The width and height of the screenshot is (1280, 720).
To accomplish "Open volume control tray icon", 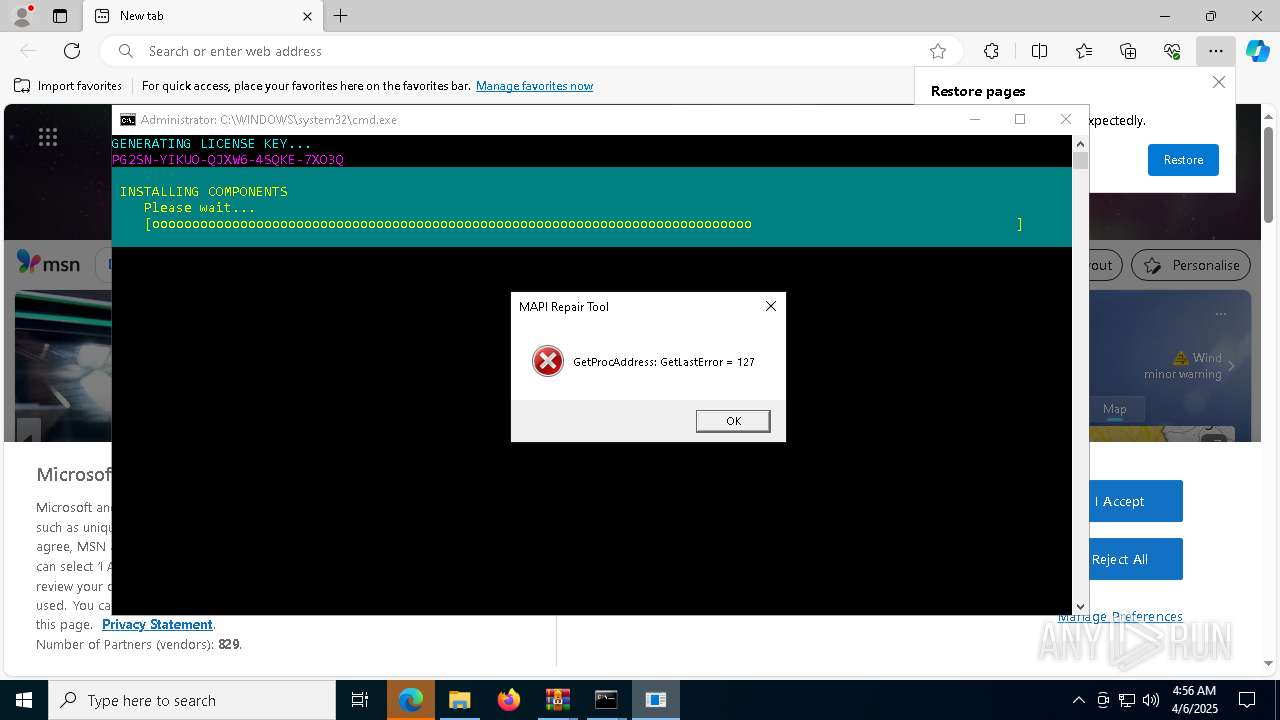I will coord(1151,700).
